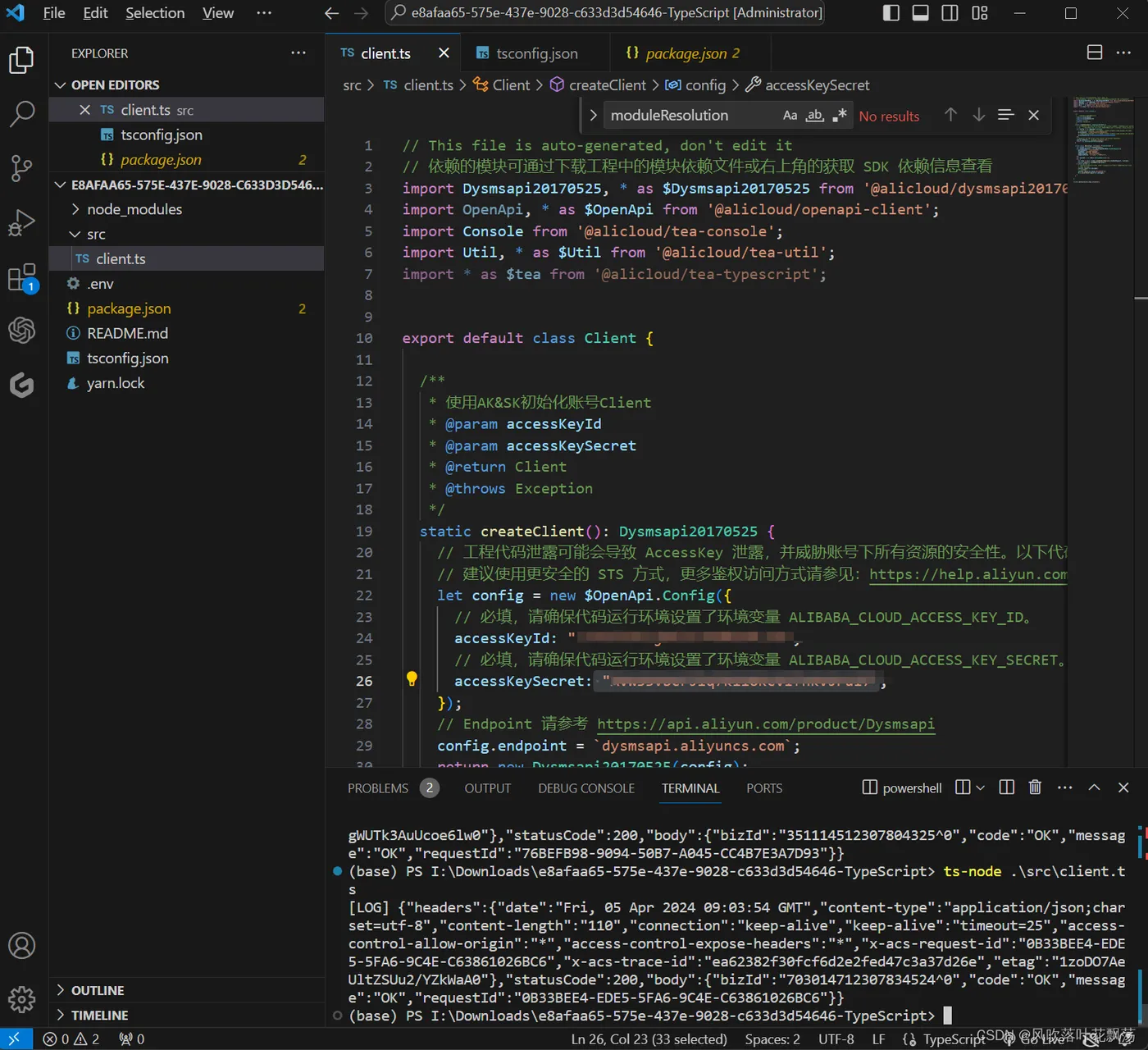Open the Edit menu

(95, 13)
